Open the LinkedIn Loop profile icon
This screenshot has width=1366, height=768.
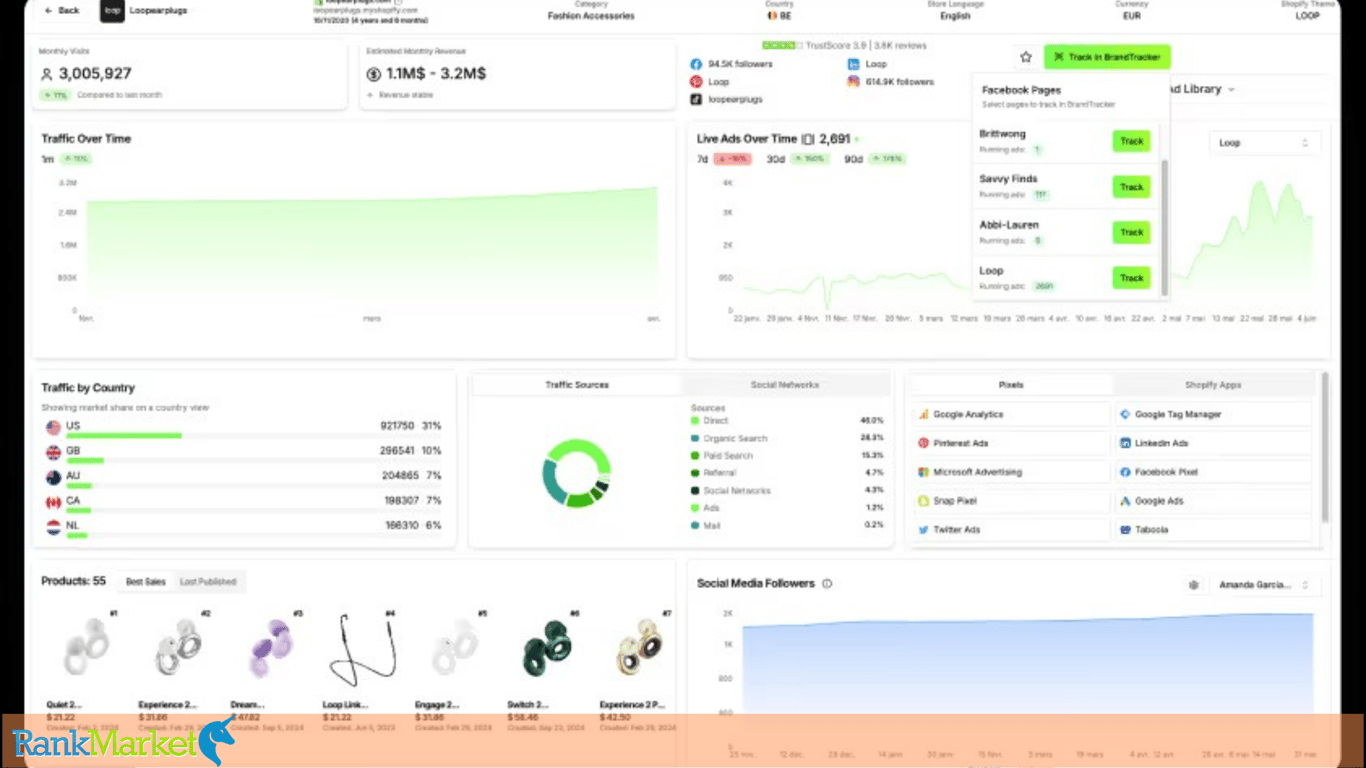coord(853,64)
